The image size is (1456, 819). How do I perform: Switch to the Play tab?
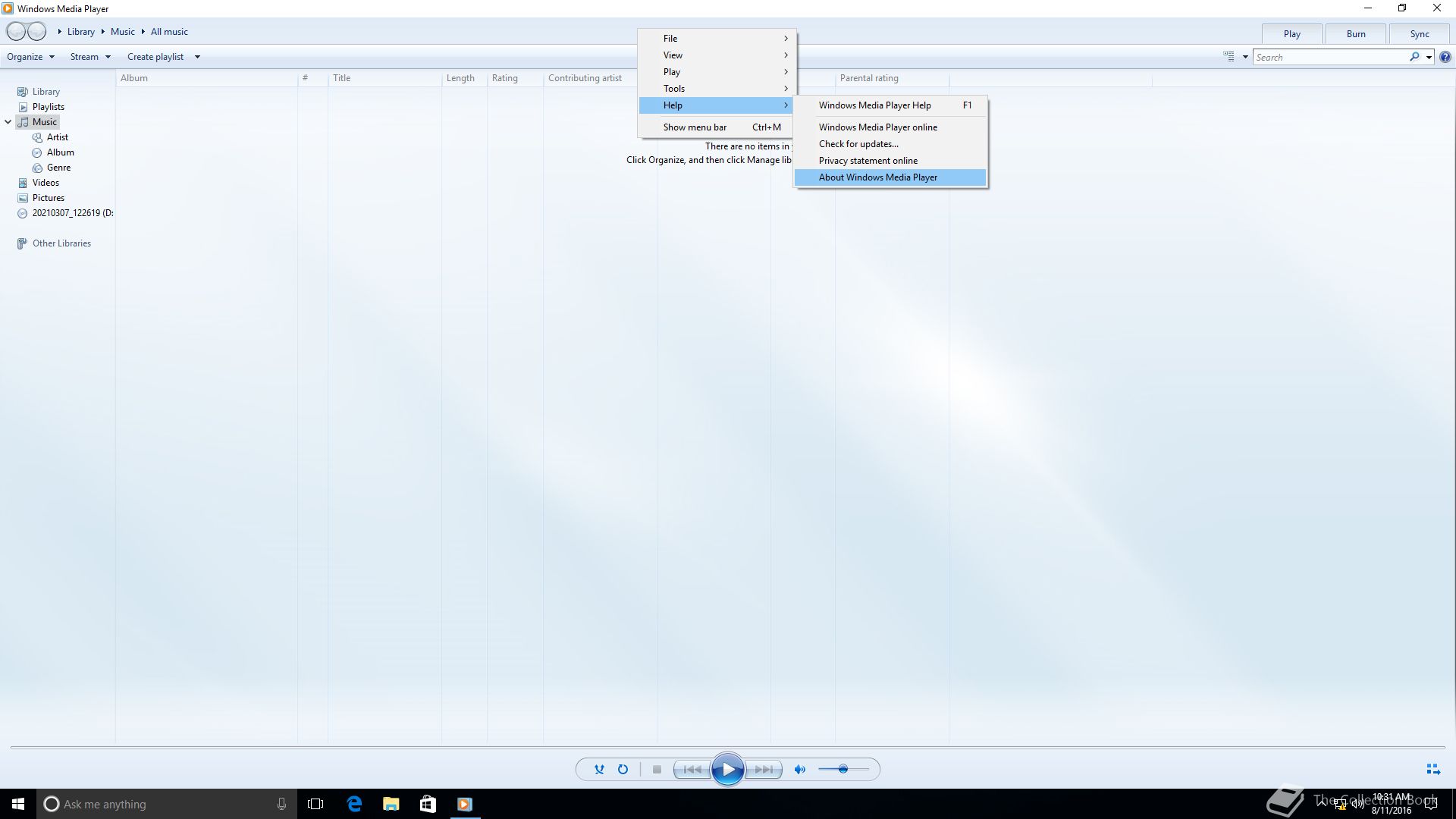[x=1292, y=34]
